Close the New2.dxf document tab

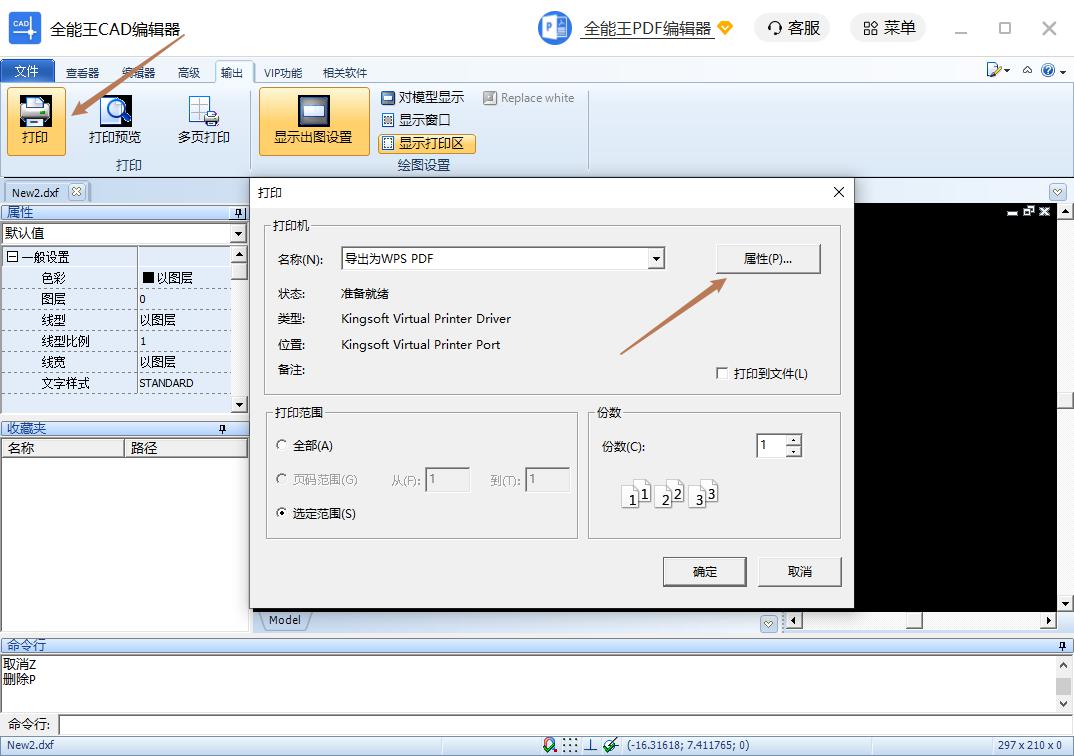[x=77, y=192]
